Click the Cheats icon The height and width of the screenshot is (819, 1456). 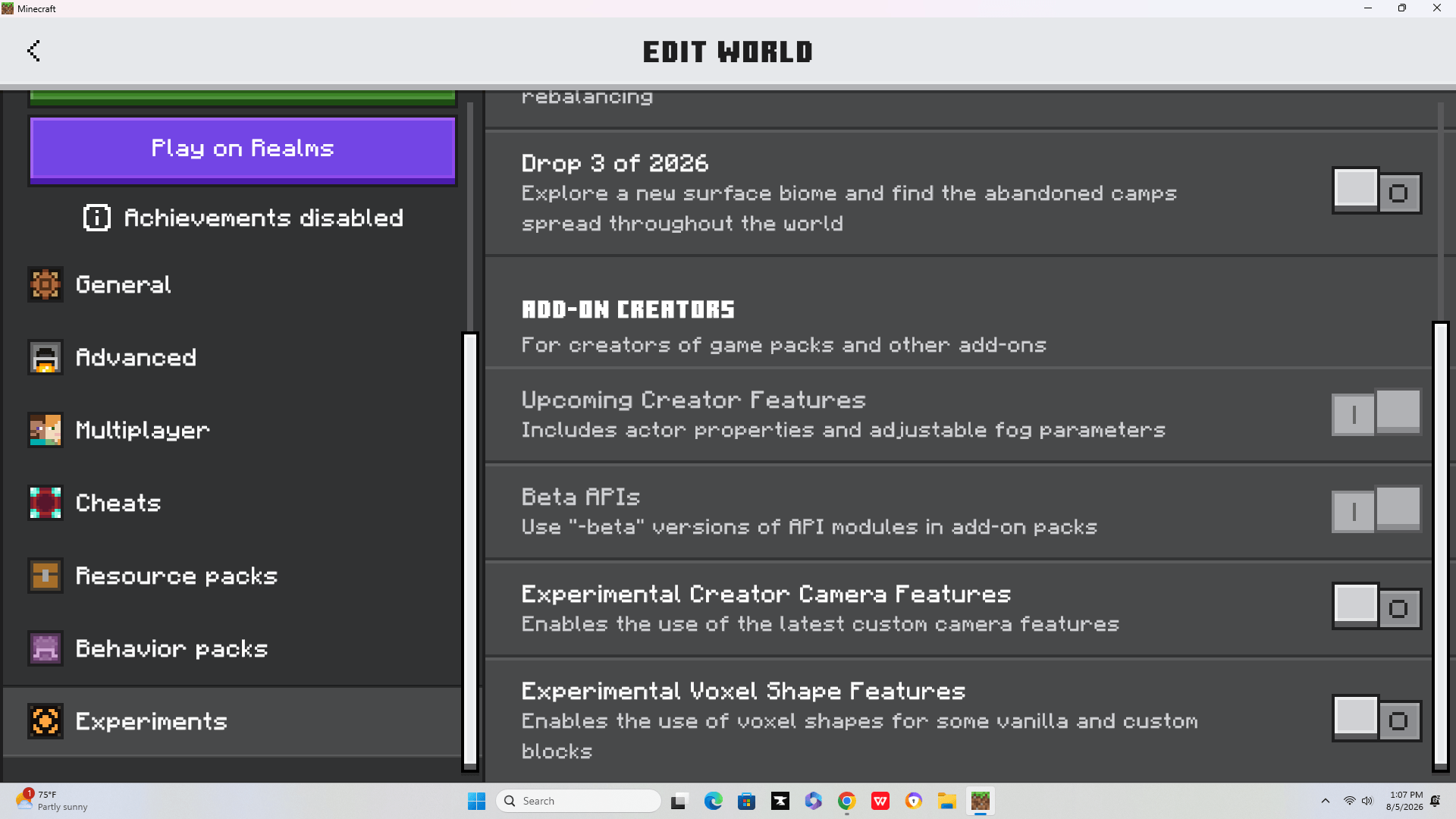point(45,503)
